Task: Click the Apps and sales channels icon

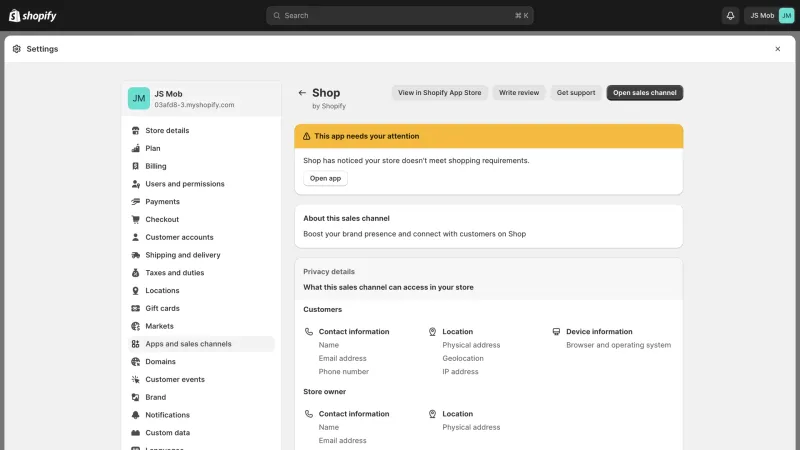Action: point(135,344)
